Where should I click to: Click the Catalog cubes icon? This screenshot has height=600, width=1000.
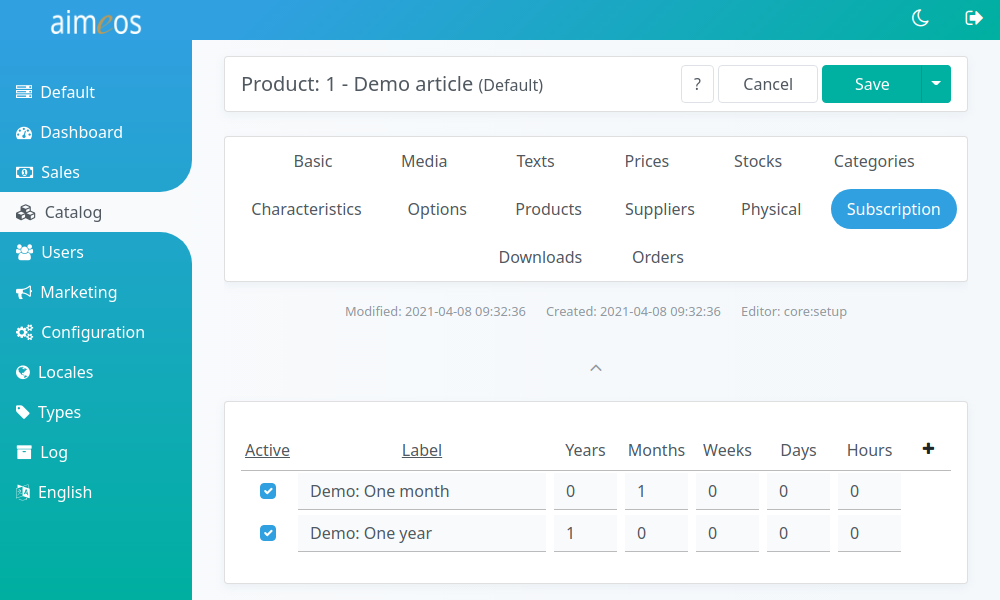click(26, 212)
